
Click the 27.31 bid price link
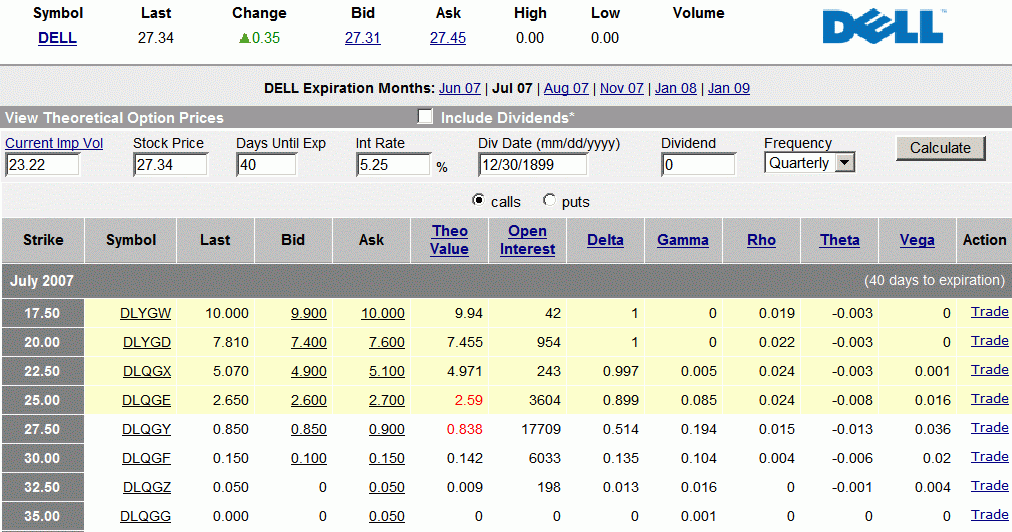[363, 38]
